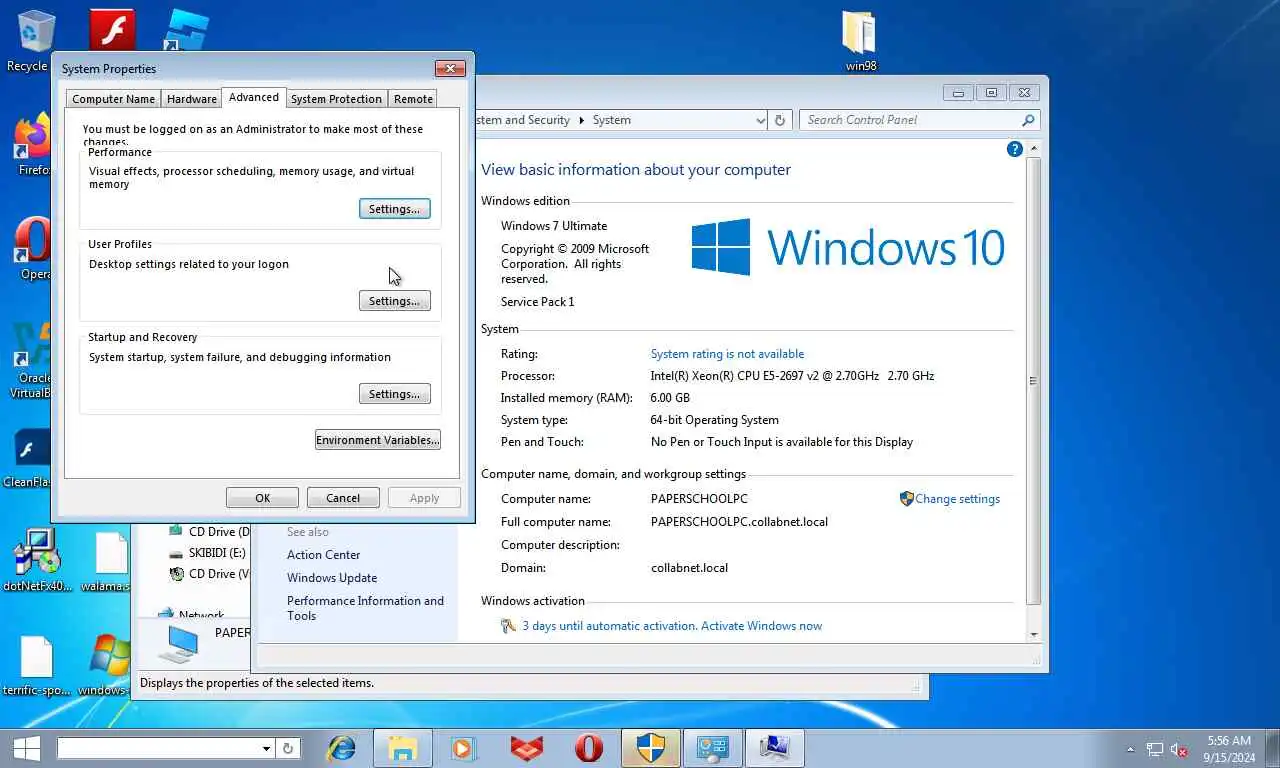Click the taskbar address input field
1280x768 pixels.
pos(158,748)
